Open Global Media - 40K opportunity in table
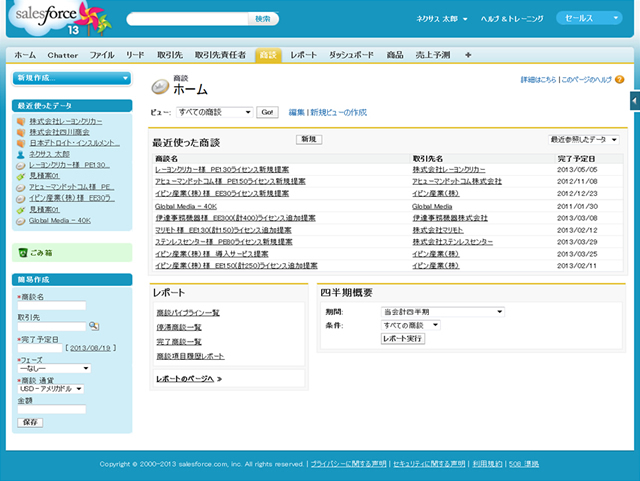This screenshot has width=640, height=481. tap(186, 207)
